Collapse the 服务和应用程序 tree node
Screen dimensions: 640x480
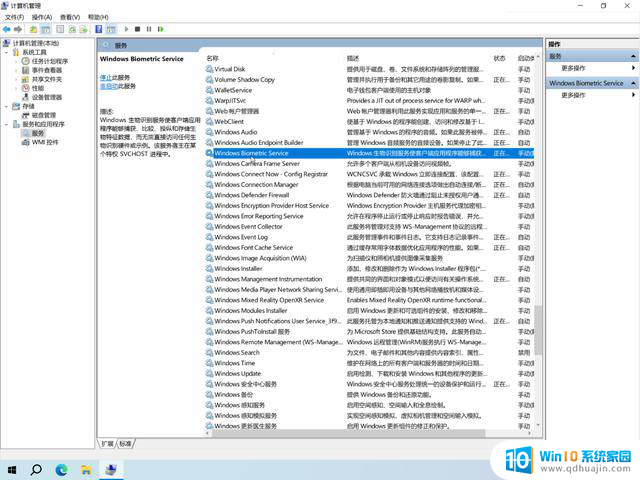coord(7,124)
